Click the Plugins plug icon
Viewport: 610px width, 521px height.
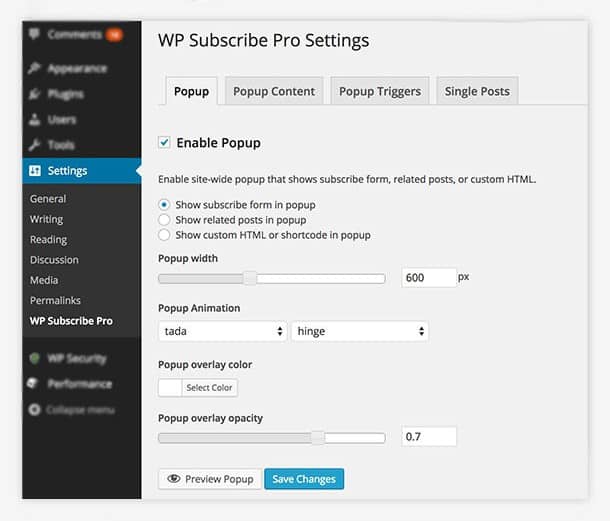pyautogui.click(x=35, y=94)
